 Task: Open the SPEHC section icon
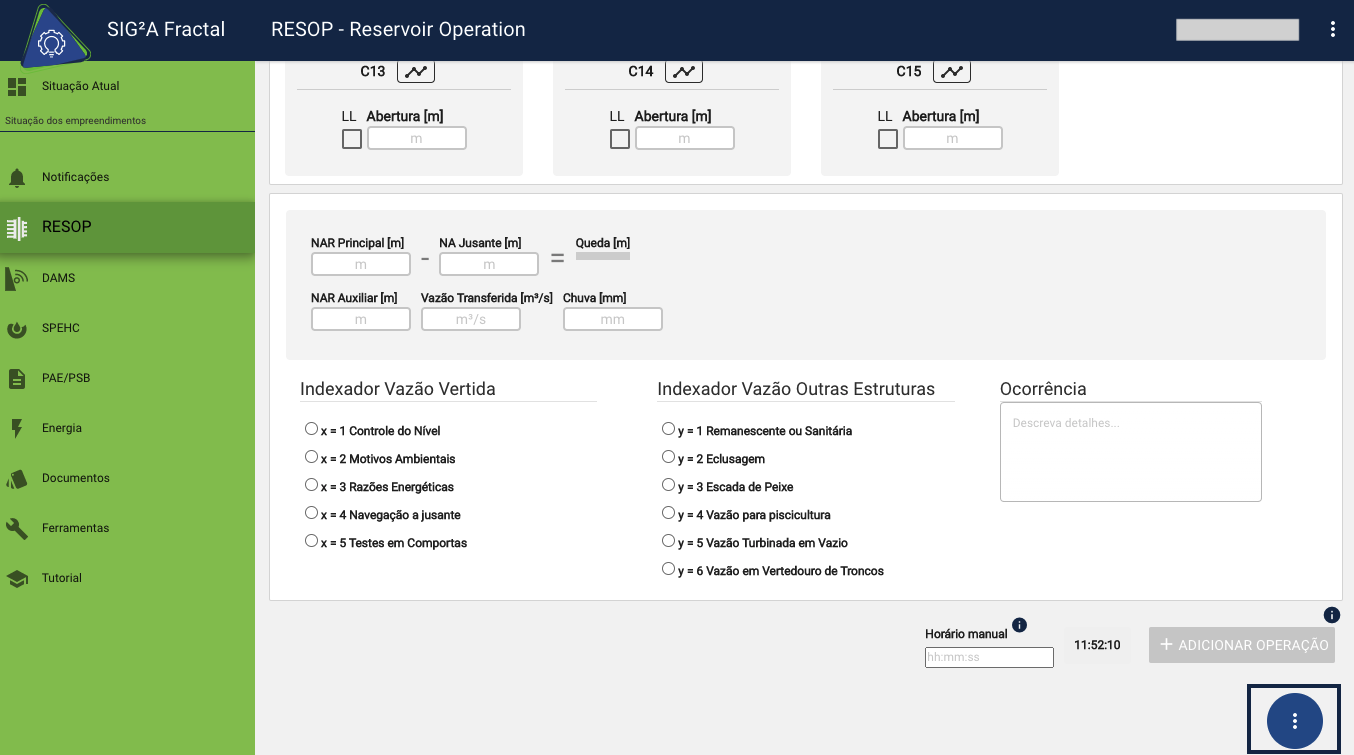(x=16, y=327)
